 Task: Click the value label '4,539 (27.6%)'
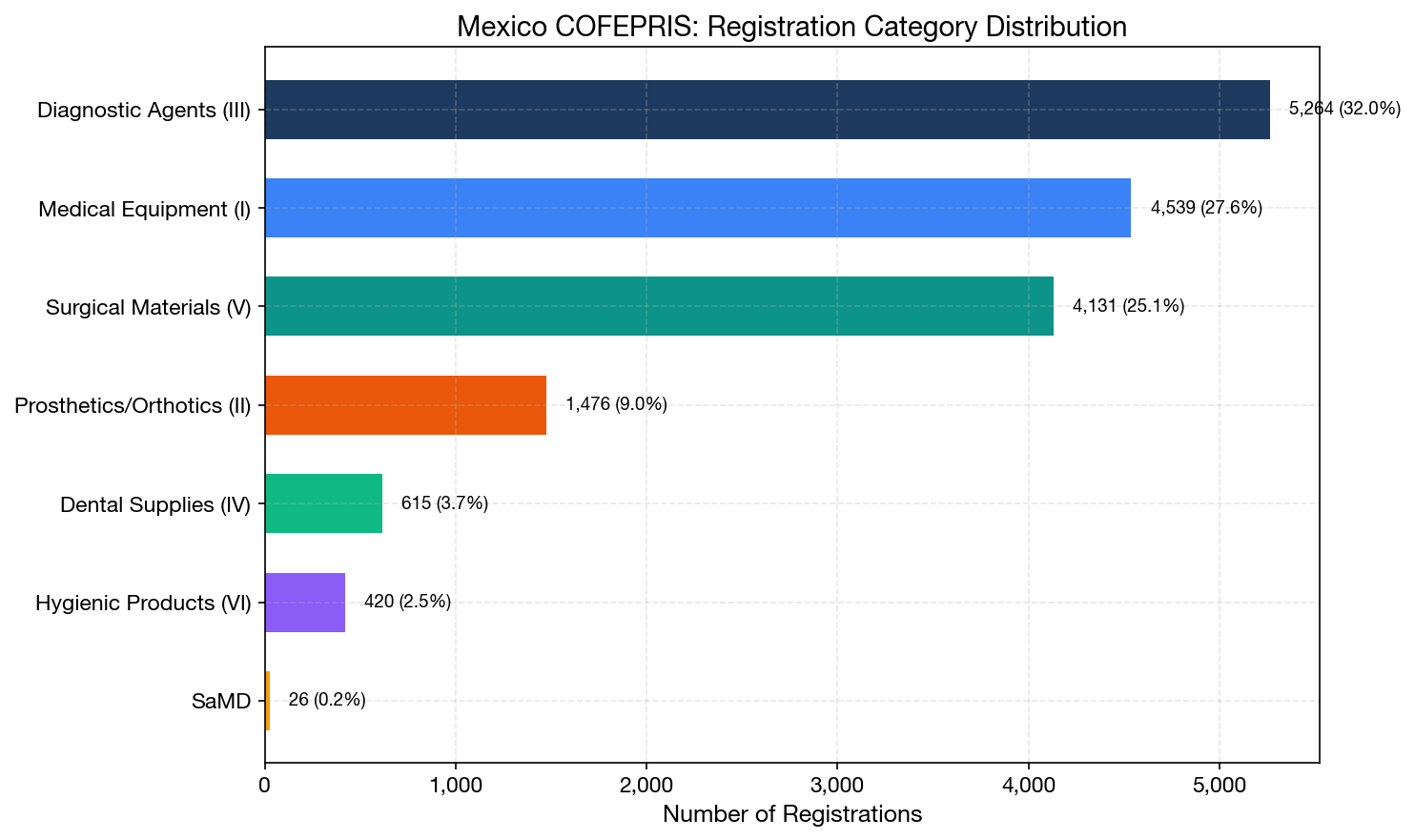[x=1206, y=208]
